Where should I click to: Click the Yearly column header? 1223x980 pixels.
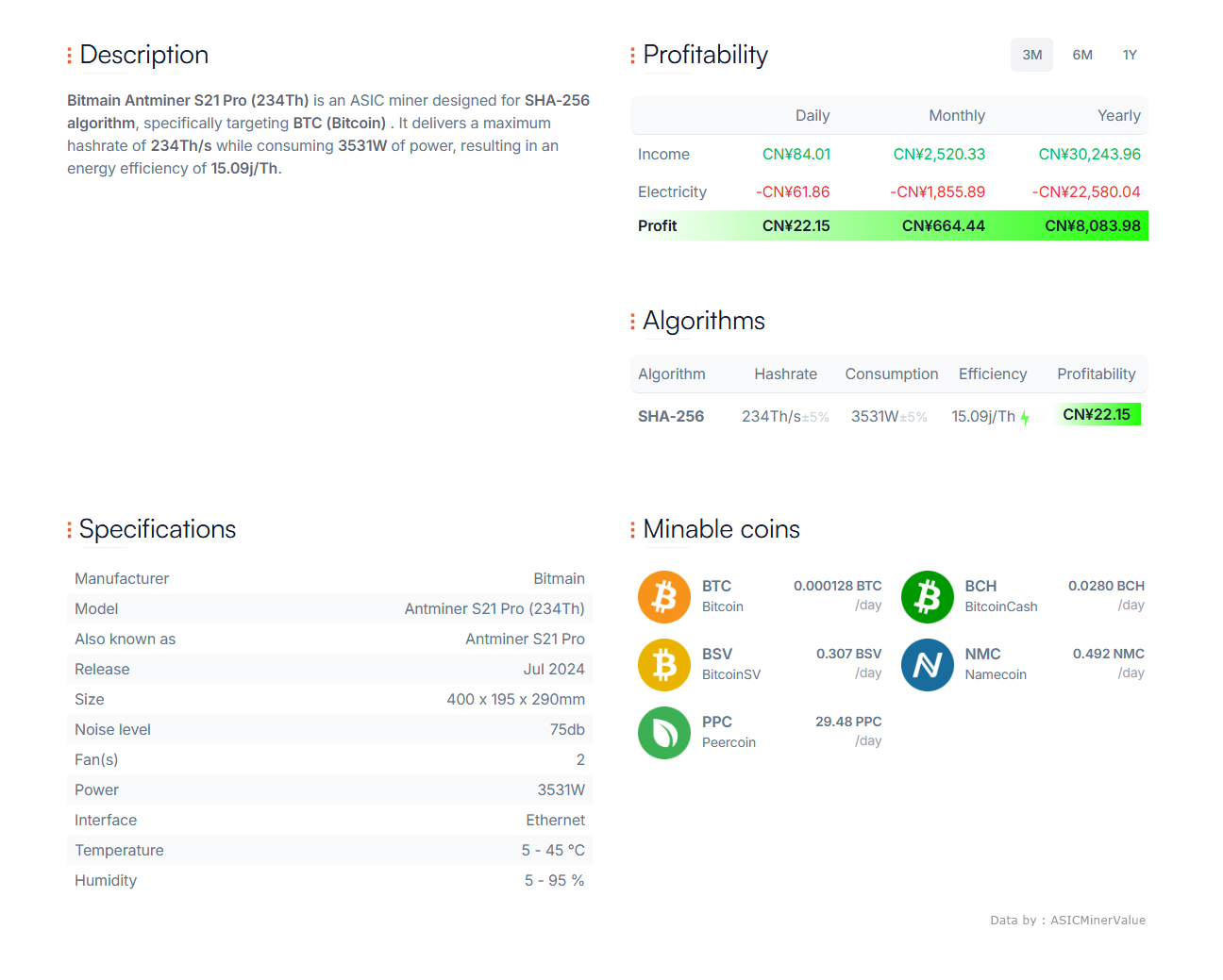pos(1119,115)
